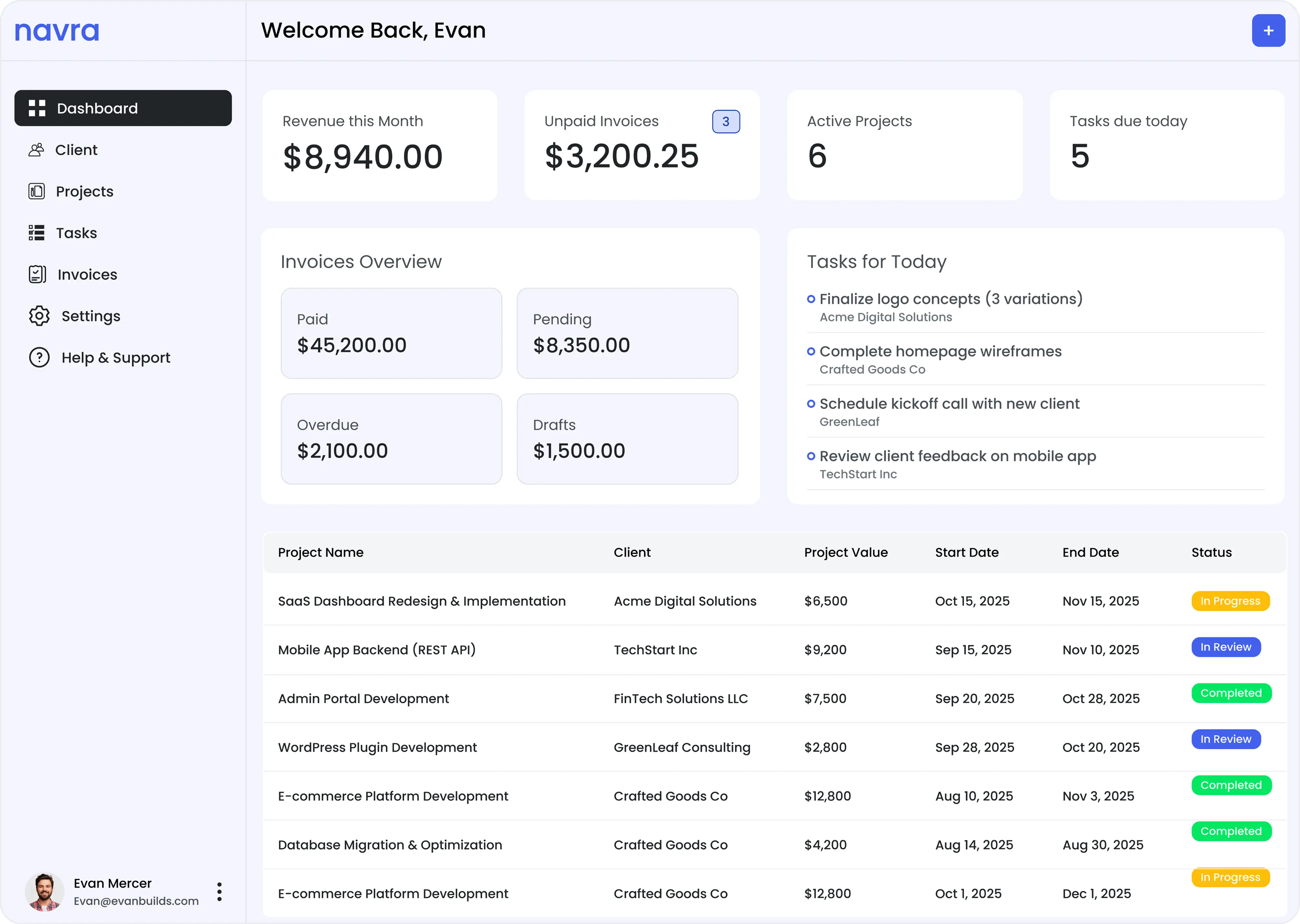Click the Settings gear icon

point(38,316)
